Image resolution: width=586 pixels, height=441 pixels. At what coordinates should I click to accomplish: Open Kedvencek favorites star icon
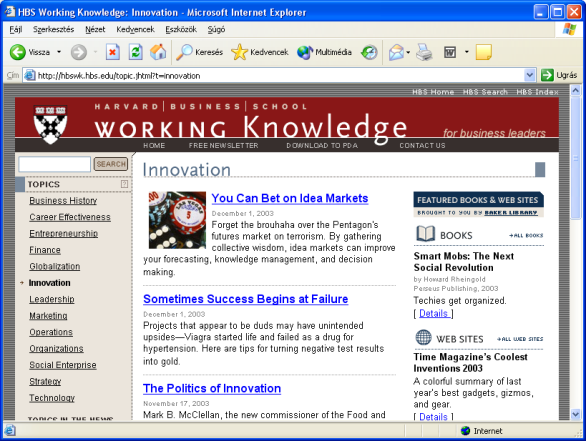pyautogui.click(x=239, y=52)
